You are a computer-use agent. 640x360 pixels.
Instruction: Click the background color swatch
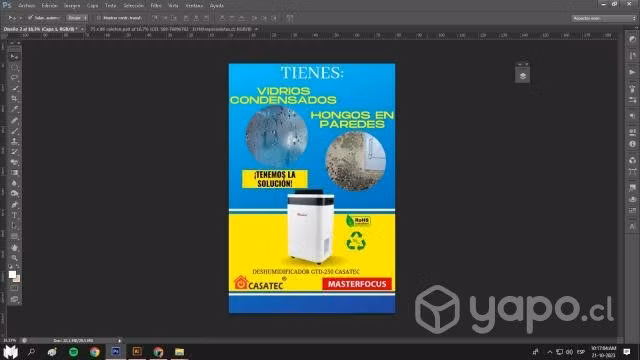pyautogui.click(x=18, y=279)
